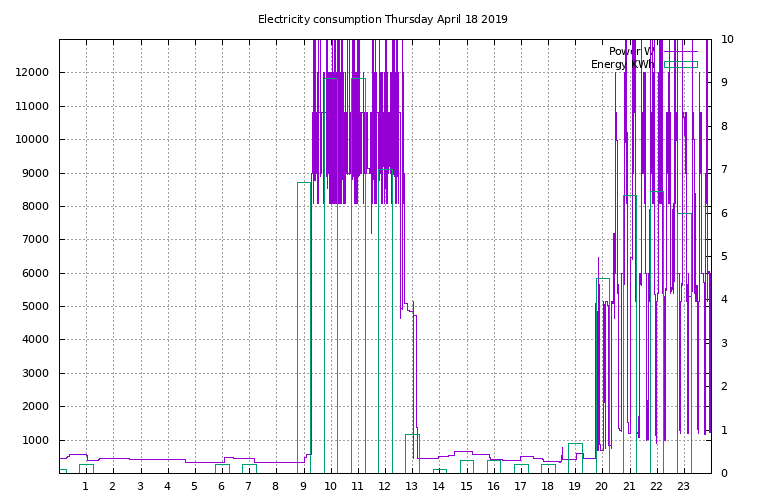Click hour label 6 on the x-axis
The width and height of the screenshot is (768, 500).
click(221, 486)
